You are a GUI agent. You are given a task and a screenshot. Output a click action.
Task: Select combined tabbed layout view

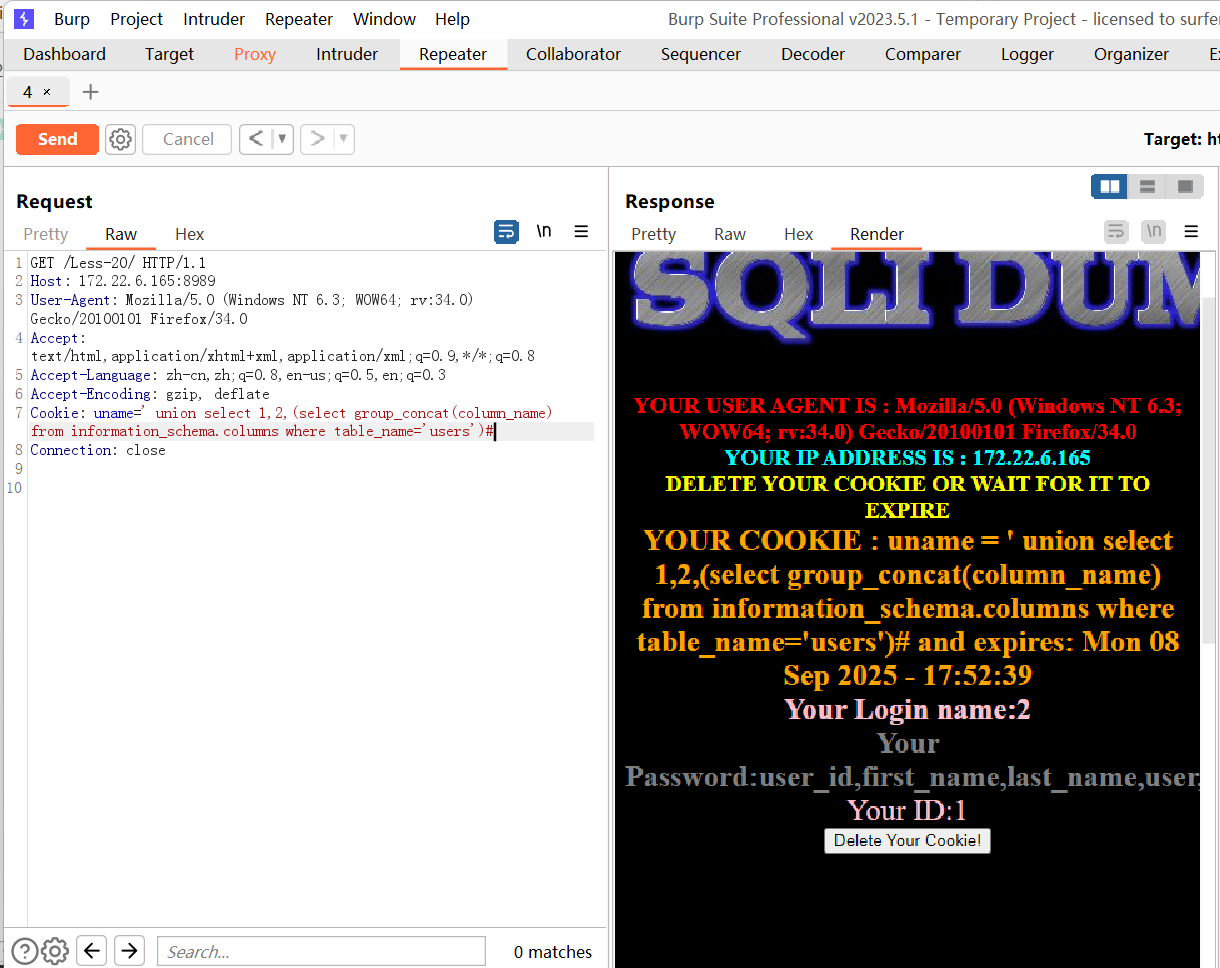coord(1185,186)
